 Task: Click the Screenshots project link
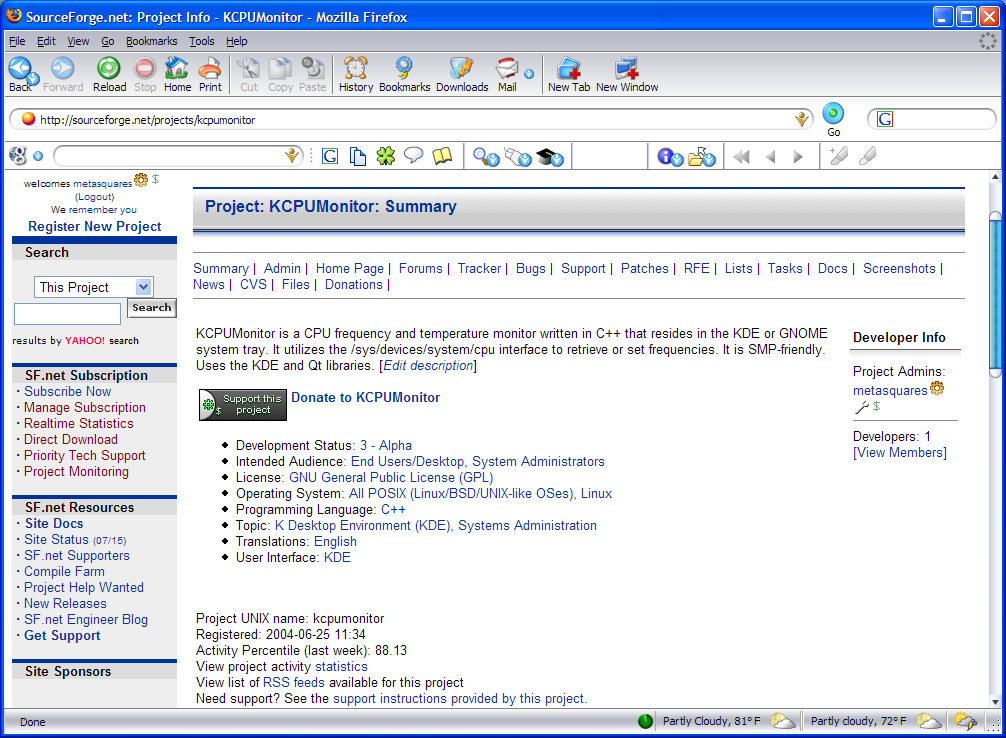pos(899,268)
